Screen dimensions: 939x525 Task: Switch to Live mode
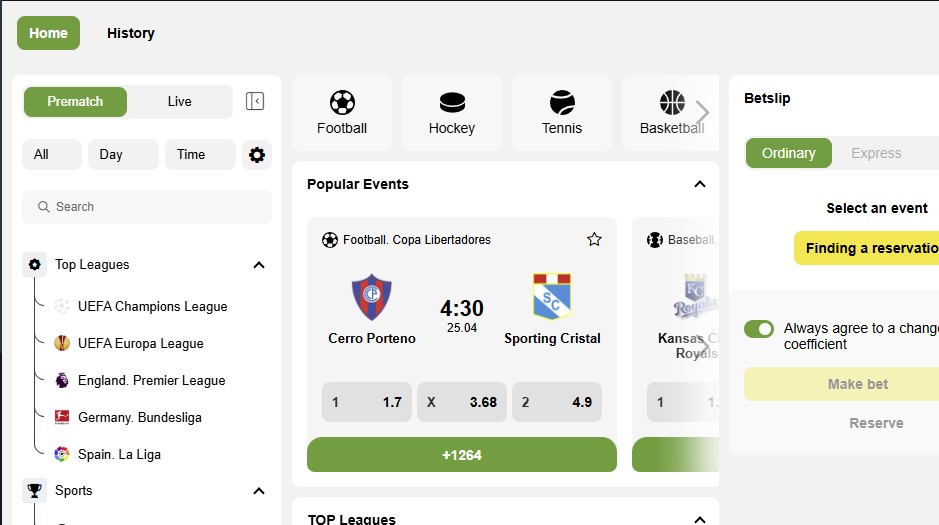click(x=180, y=102)
